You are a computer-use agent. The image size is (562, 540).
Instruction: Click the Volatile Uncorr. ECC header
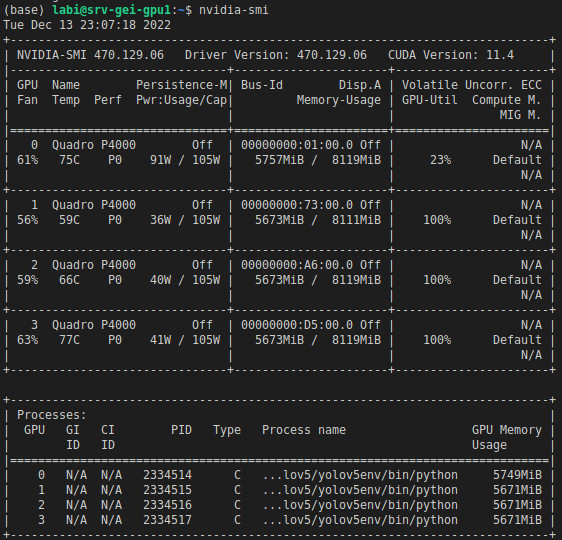[x=472, y=85]
